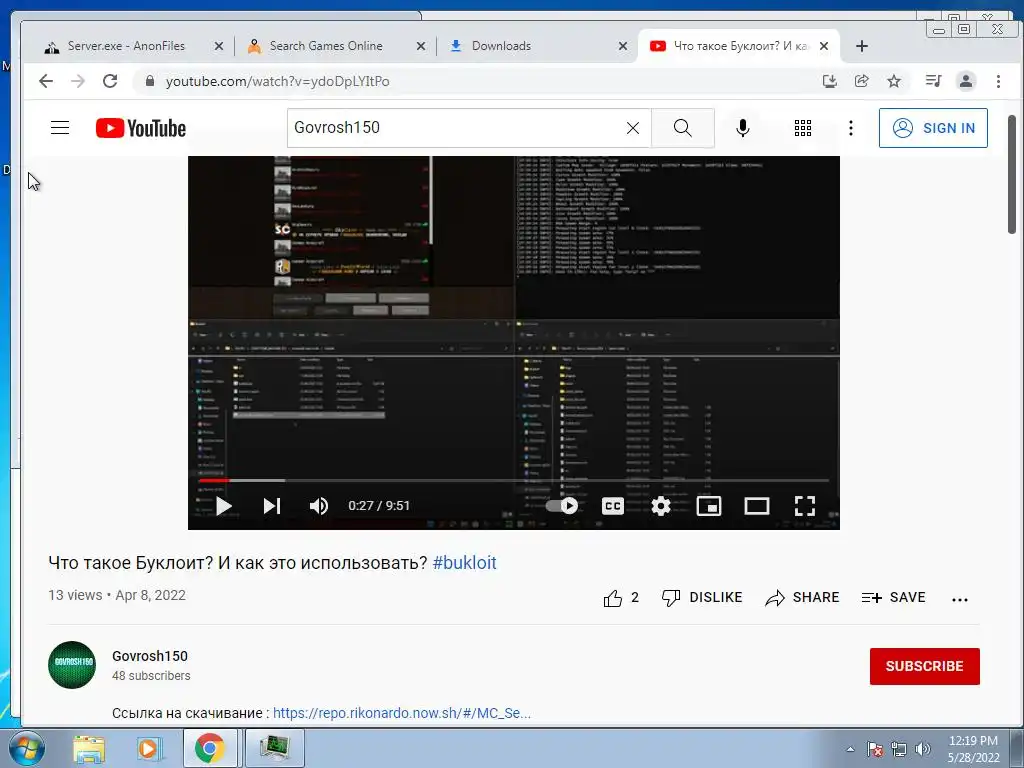This screenshot has width=1024, height=768.
Task: Click the DISLIKE button
Action: 702,598
